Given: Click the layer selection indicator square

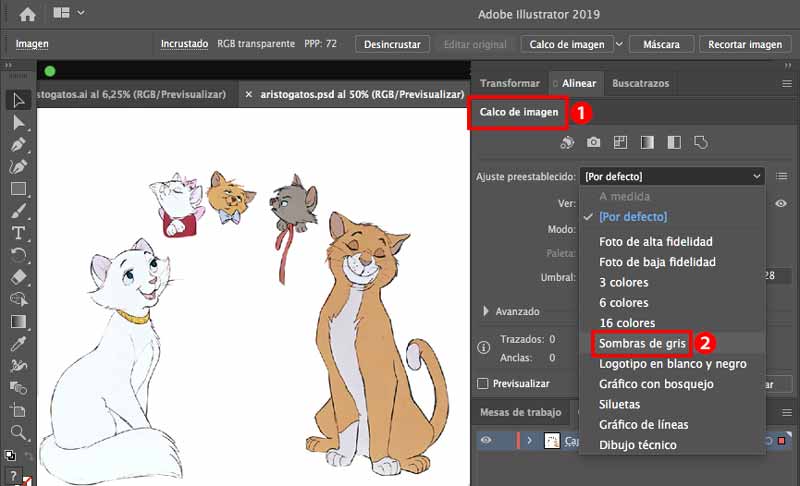Looking at the screenshot, I should tap(781, 440).
